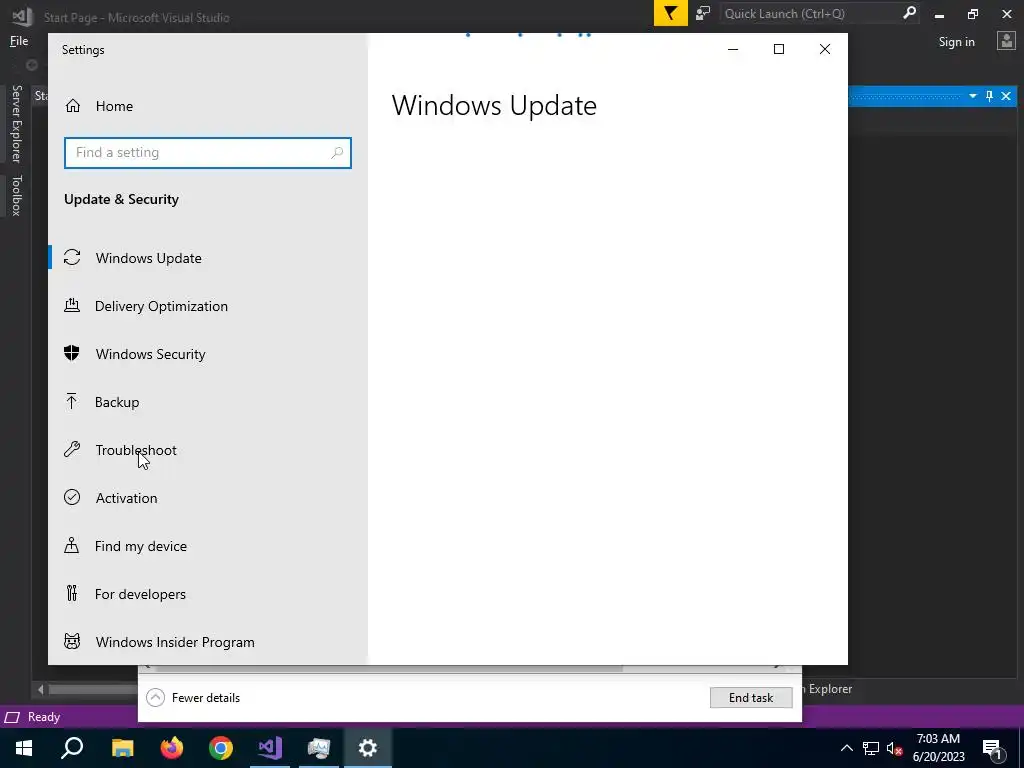Open the Troubleshoot page

coord(136,450)
